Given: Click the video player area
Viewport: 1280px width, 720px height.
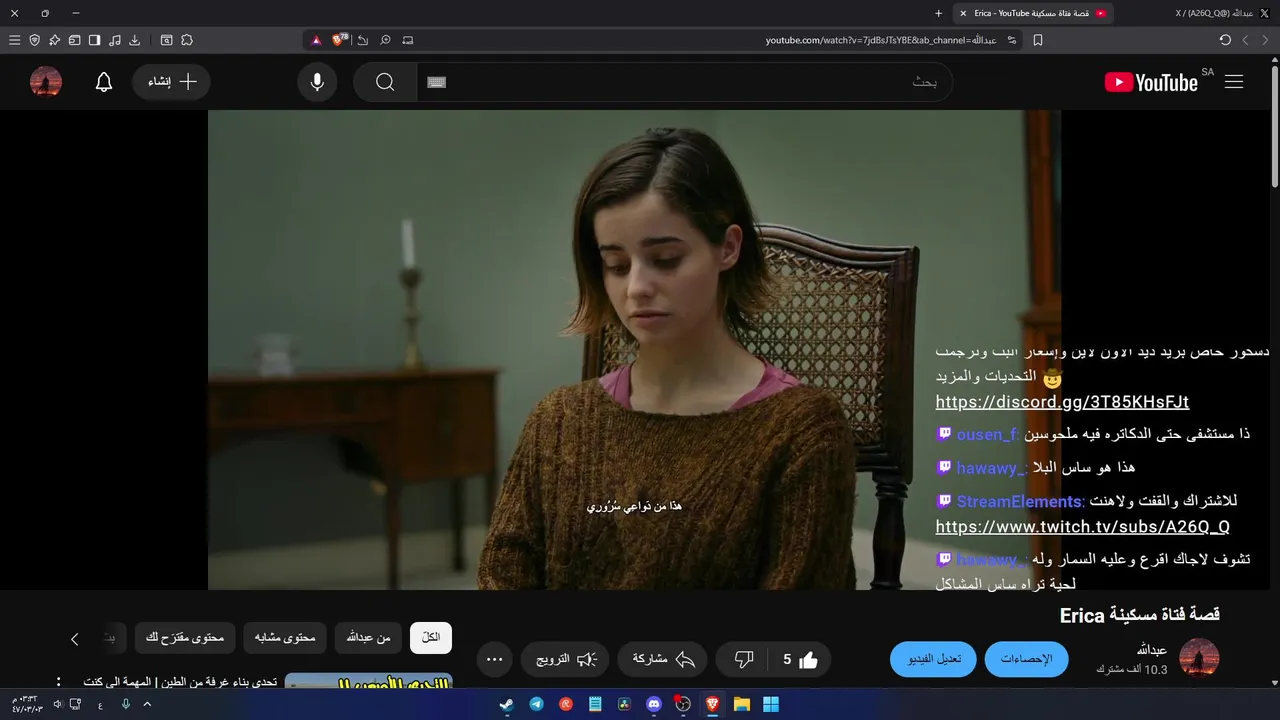Looking at the screenshot, I should pyautogui.click(x=634, y=350).
